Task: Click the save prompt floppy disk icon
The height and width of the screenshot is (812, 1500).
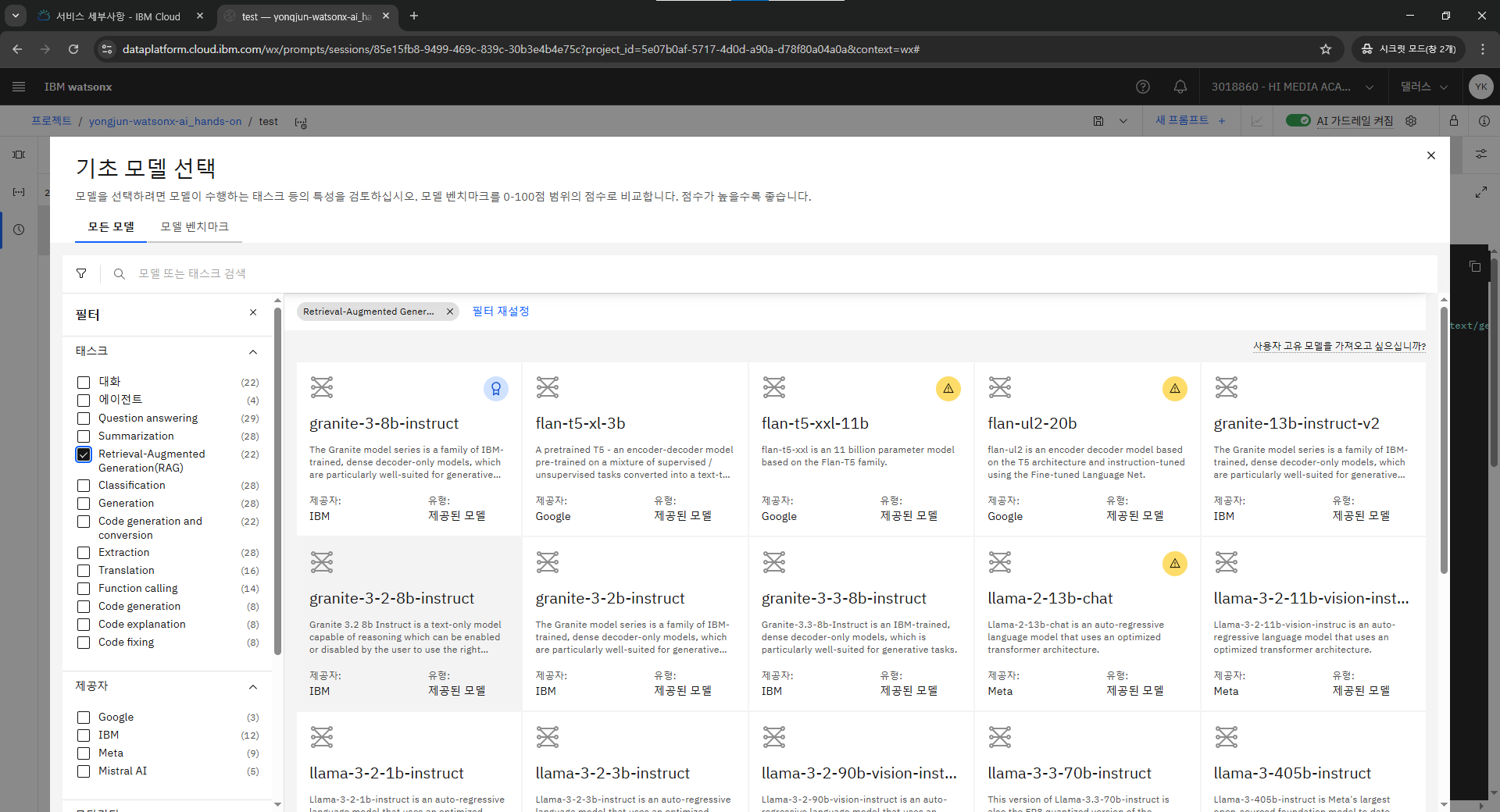Action: point(1098,121)
